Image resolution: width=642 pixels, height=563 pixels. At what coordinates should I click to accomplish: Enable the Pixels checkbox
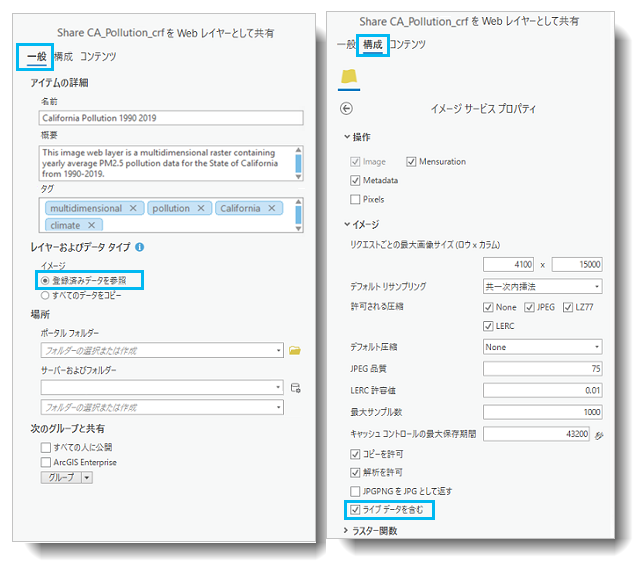coord(355,199)
